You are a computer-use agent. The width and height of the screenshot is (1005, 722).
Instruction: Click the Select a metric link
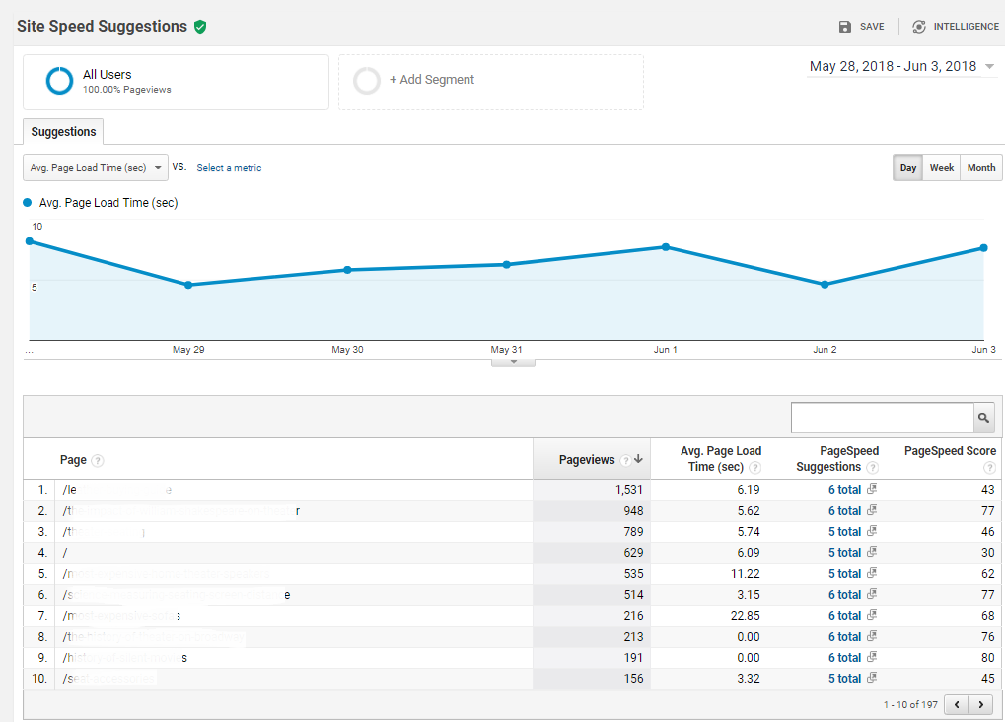click(x=228, y=168)
